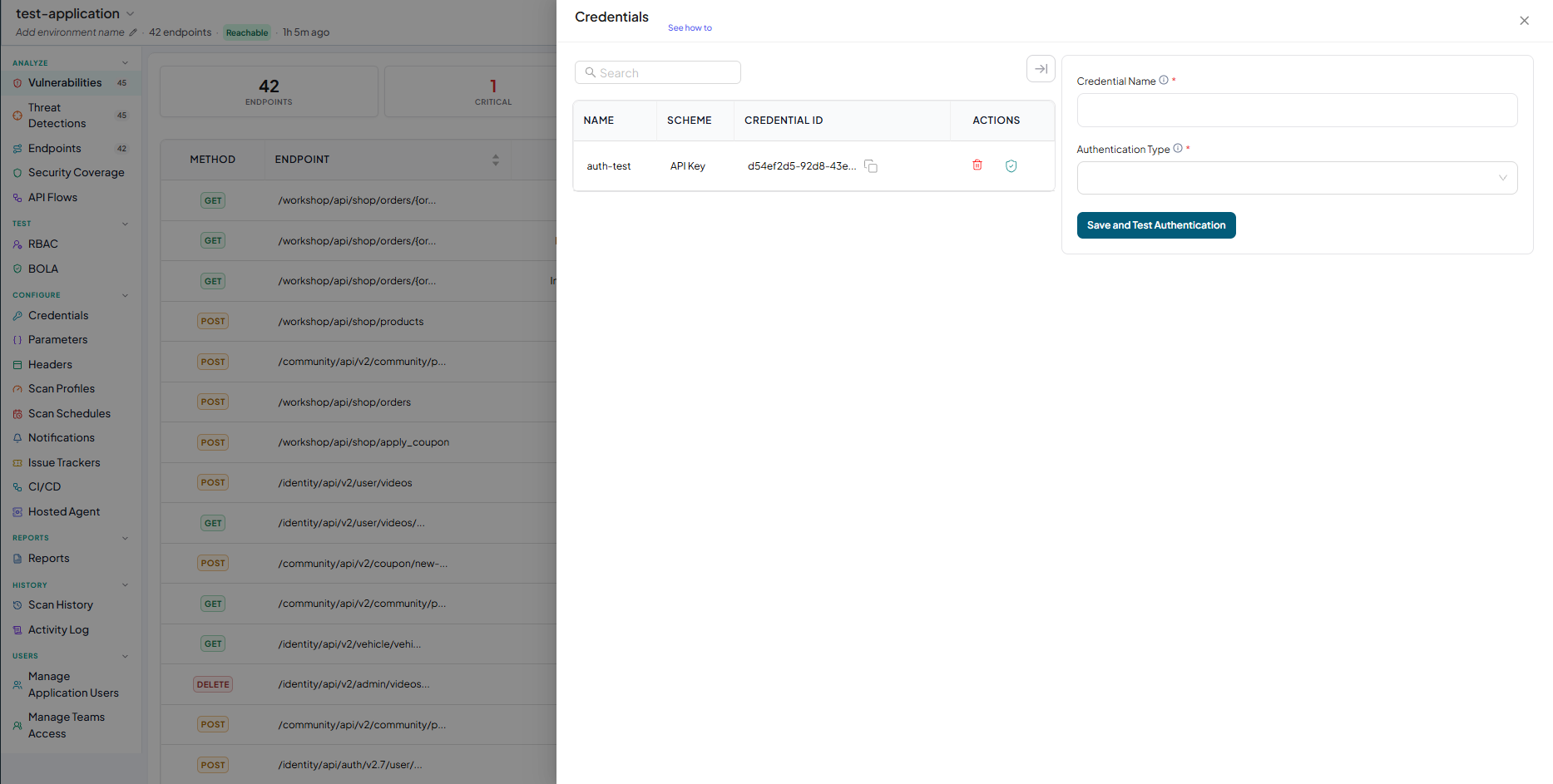This screenshot has height=784, width=1553.
Task: Click the shield verify icon for auth-test
Action: pyautogui.click(x=1011, y=166)
